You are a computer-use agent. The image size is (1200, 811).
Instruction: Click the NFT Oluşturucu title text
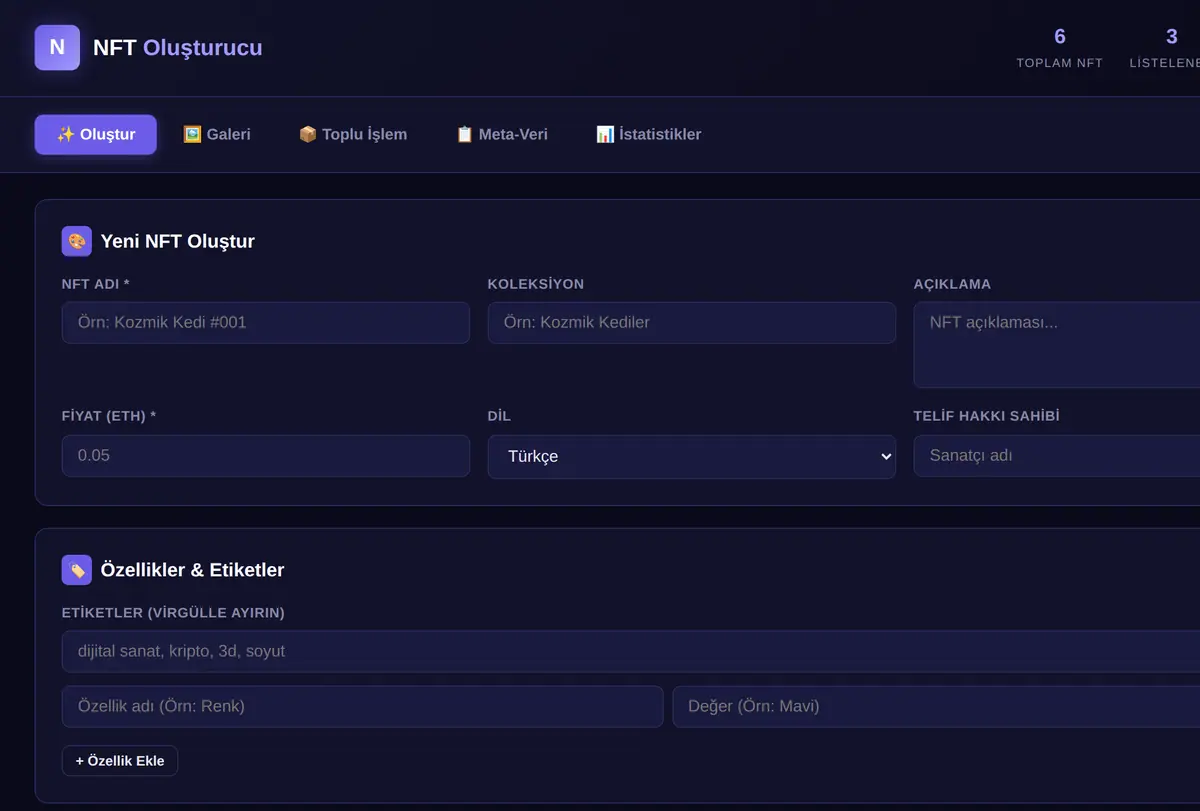(178, 47)
